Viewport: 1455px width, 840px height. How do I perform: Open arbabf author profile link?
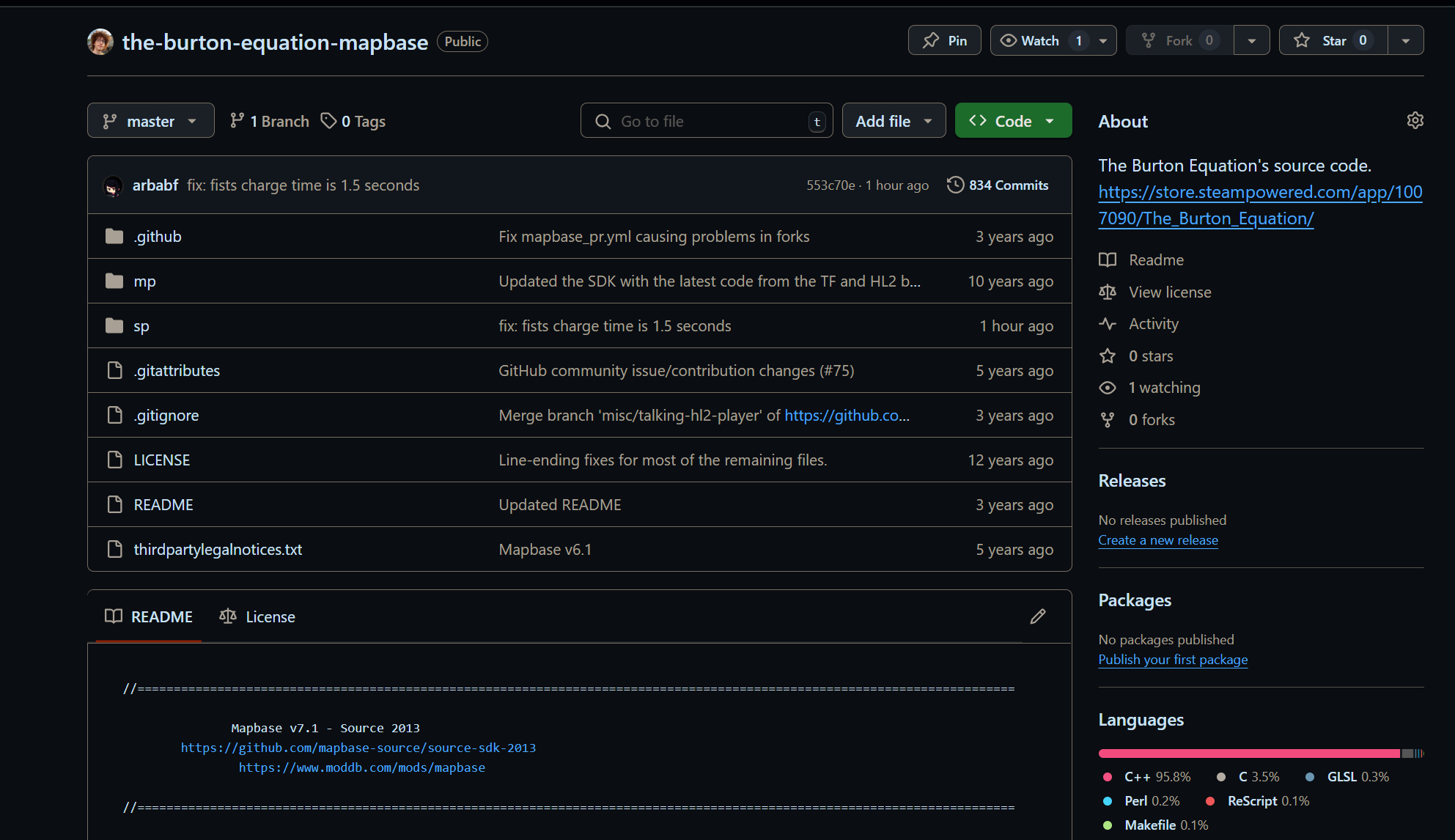tap(155, 185)
